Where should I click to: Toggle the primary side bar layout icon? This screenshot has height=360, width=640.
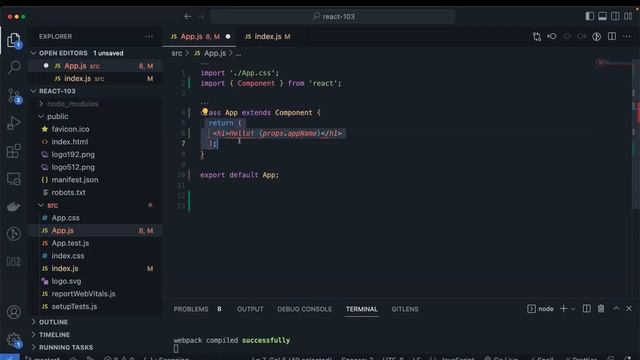[x=589, y=16]
